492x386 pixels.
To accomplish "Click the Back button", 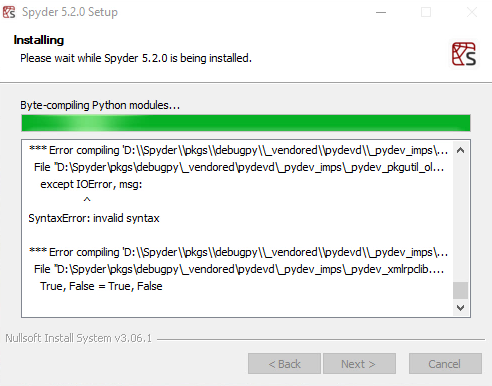I will [284, 364].
